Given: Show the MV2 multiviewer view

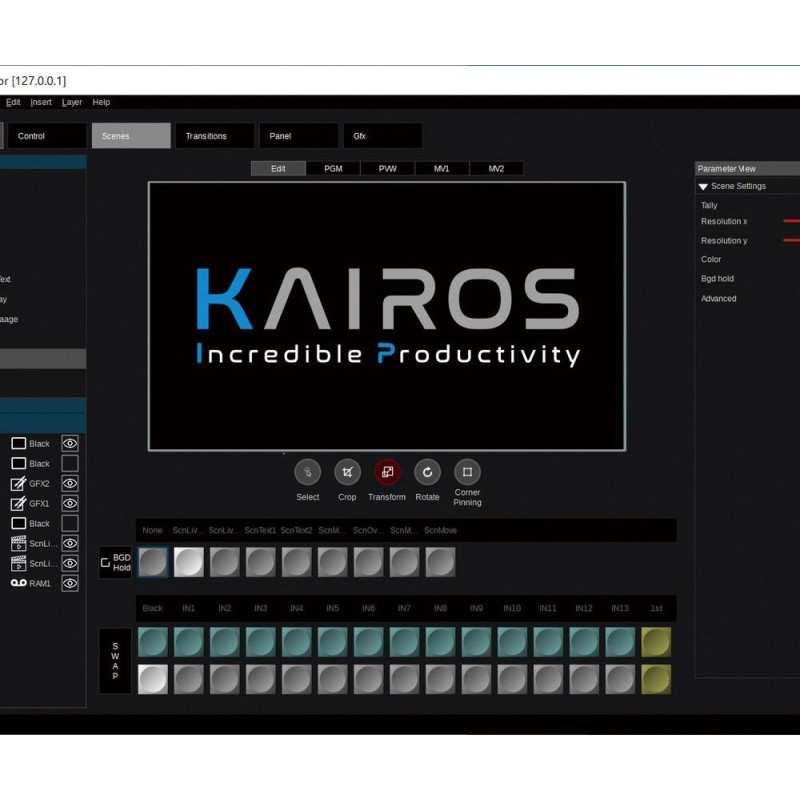Looking at the screenshot, I should (x=496, y=168).
